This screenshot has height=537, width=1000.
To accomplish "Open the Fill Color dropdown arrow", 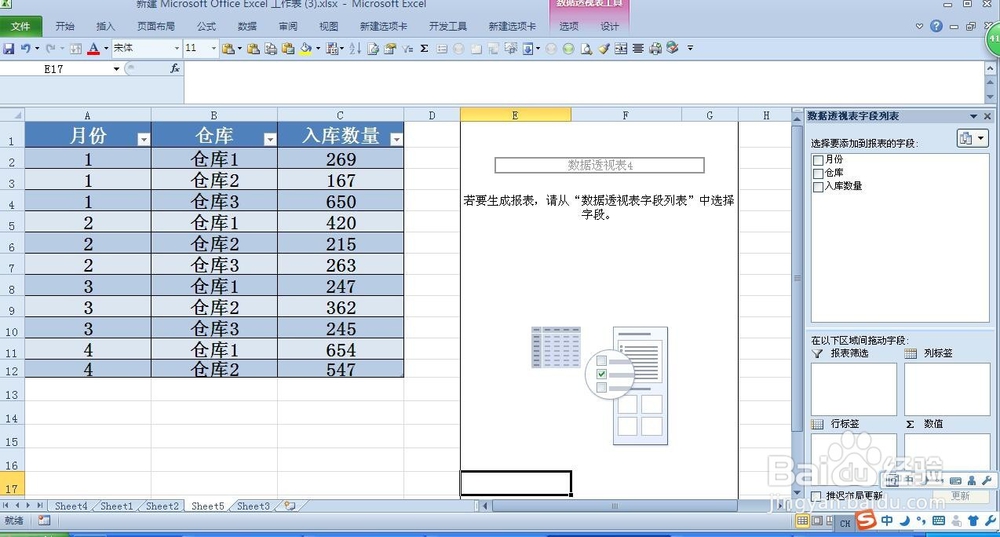I will pyautogui.click(x=318, y=48).
